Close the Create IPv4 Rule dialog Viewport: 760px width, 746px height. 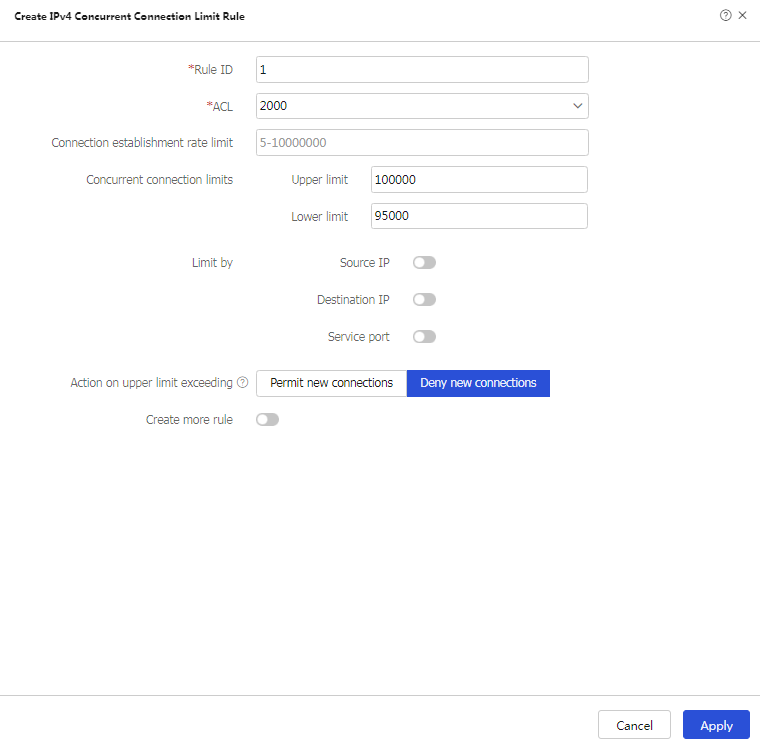pyautogui.click(x=742, y=16)
